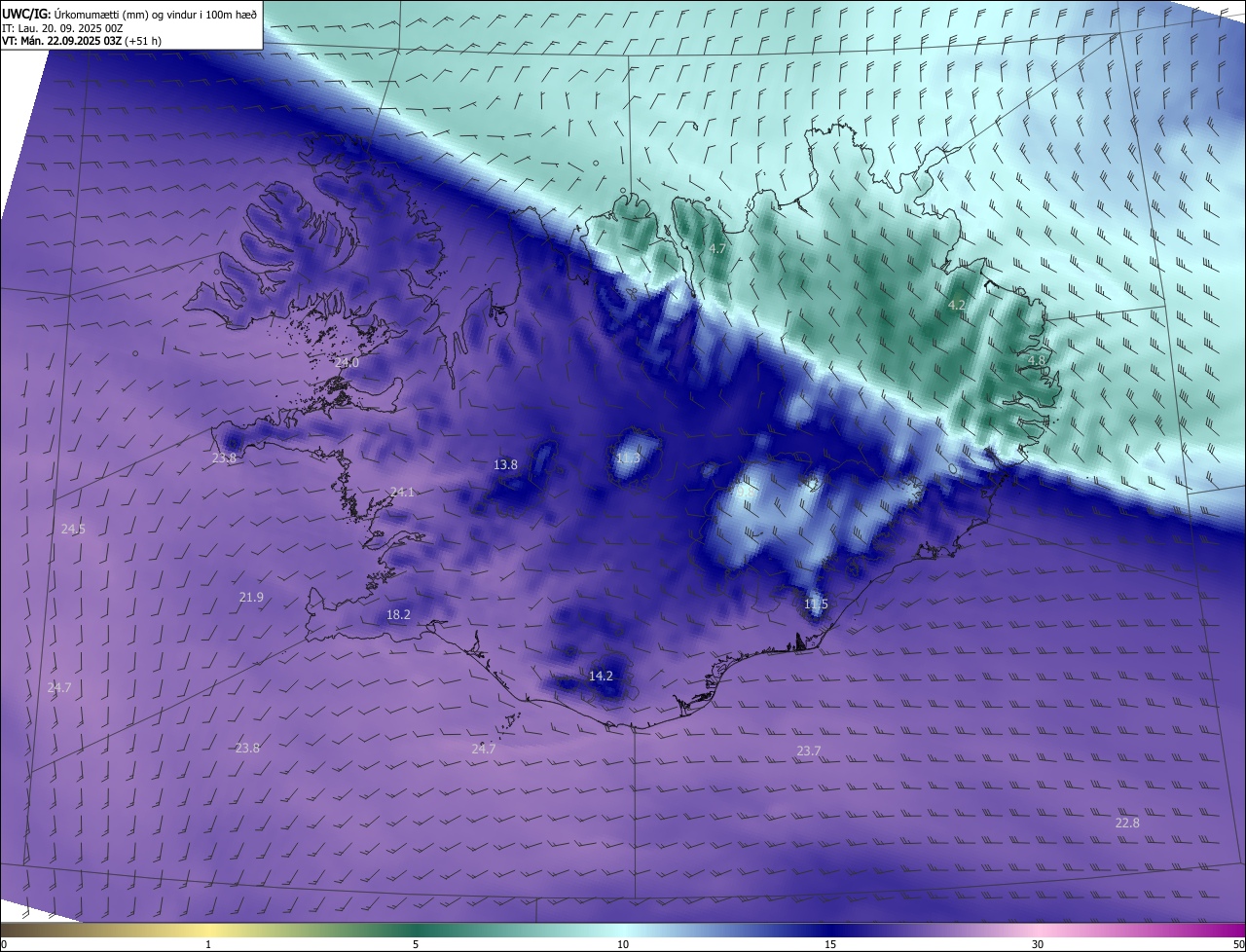
Task: Click the 4.8 value on the map
Action: click(1037, 360)
